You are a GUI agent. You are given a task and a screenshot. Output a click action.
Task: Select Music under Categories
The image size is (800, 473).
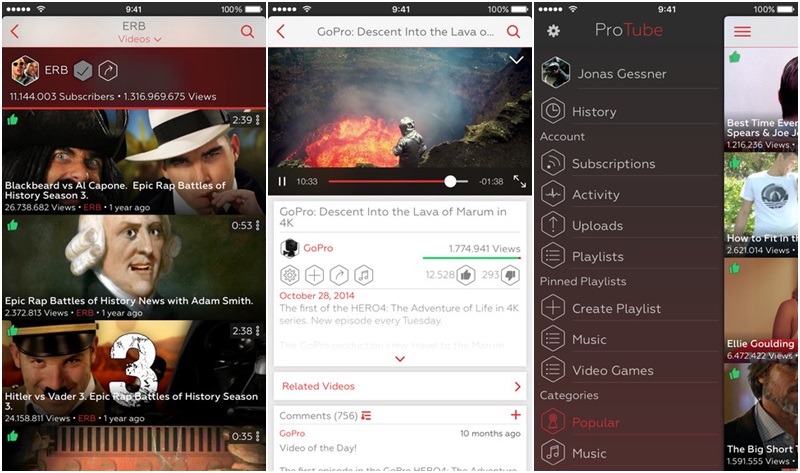(629, 453)
